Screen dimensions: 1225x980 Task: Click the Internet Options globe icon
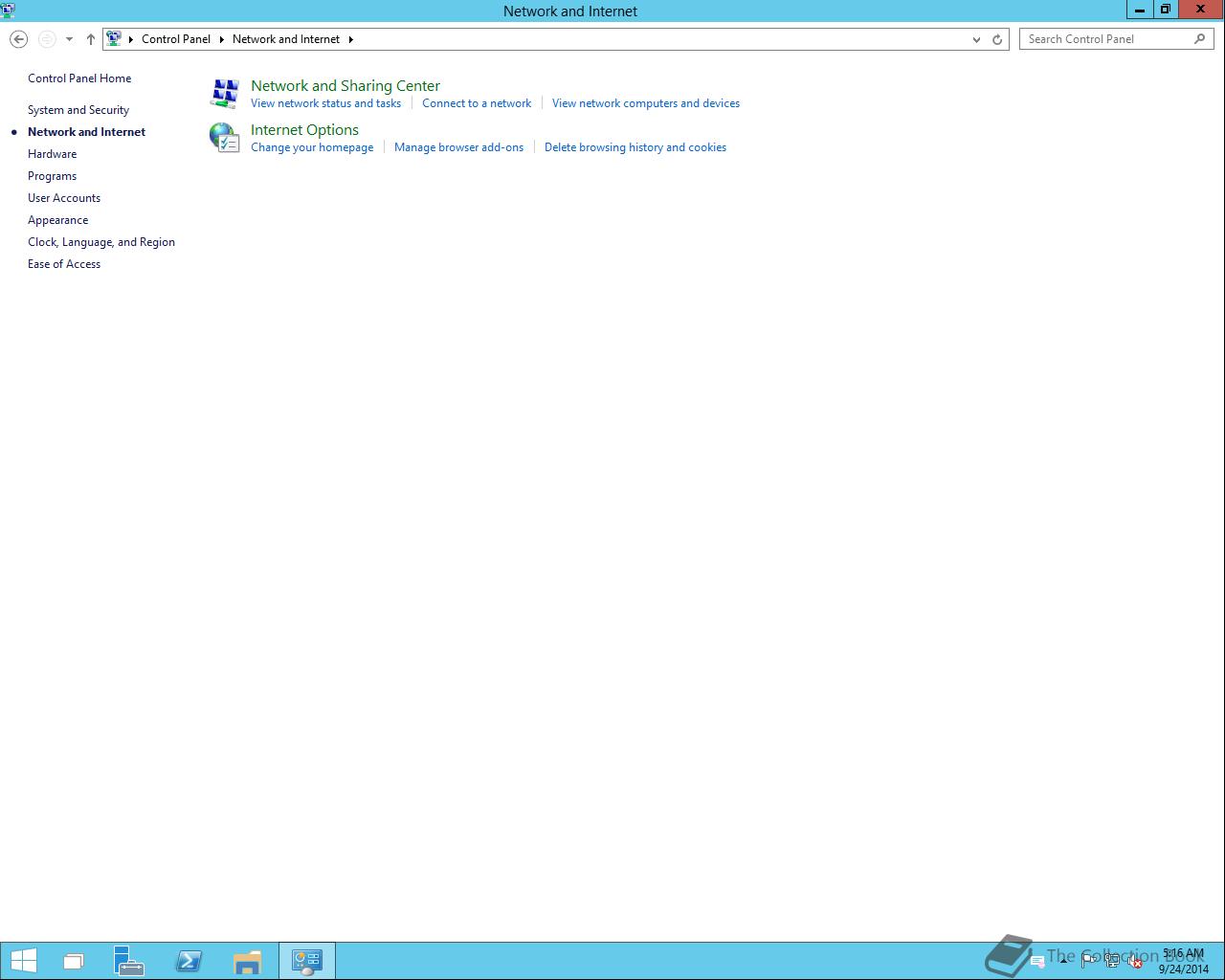point(225,138)
